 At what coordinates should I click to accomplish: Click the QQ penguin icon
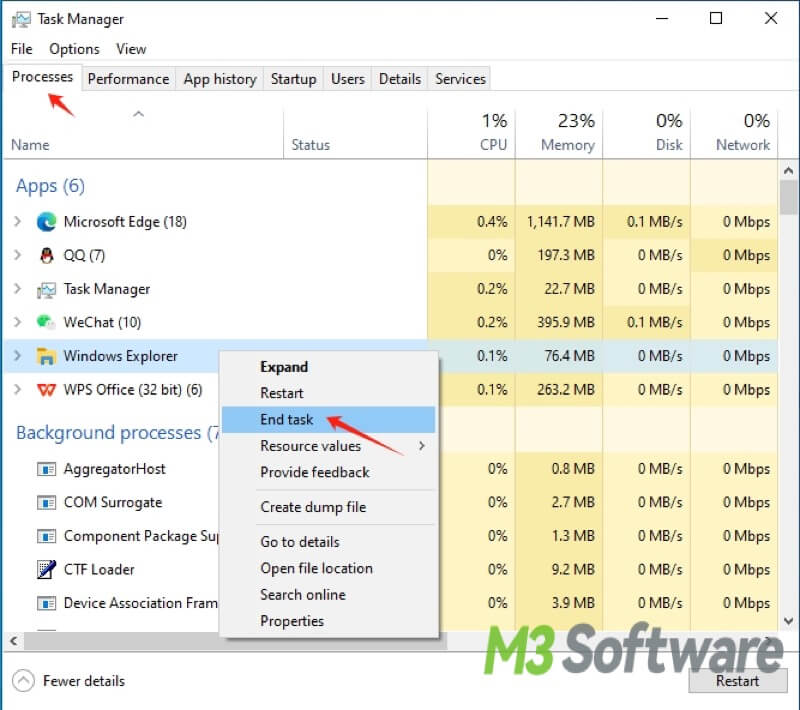pyautogui.click(x=46, y=255)
